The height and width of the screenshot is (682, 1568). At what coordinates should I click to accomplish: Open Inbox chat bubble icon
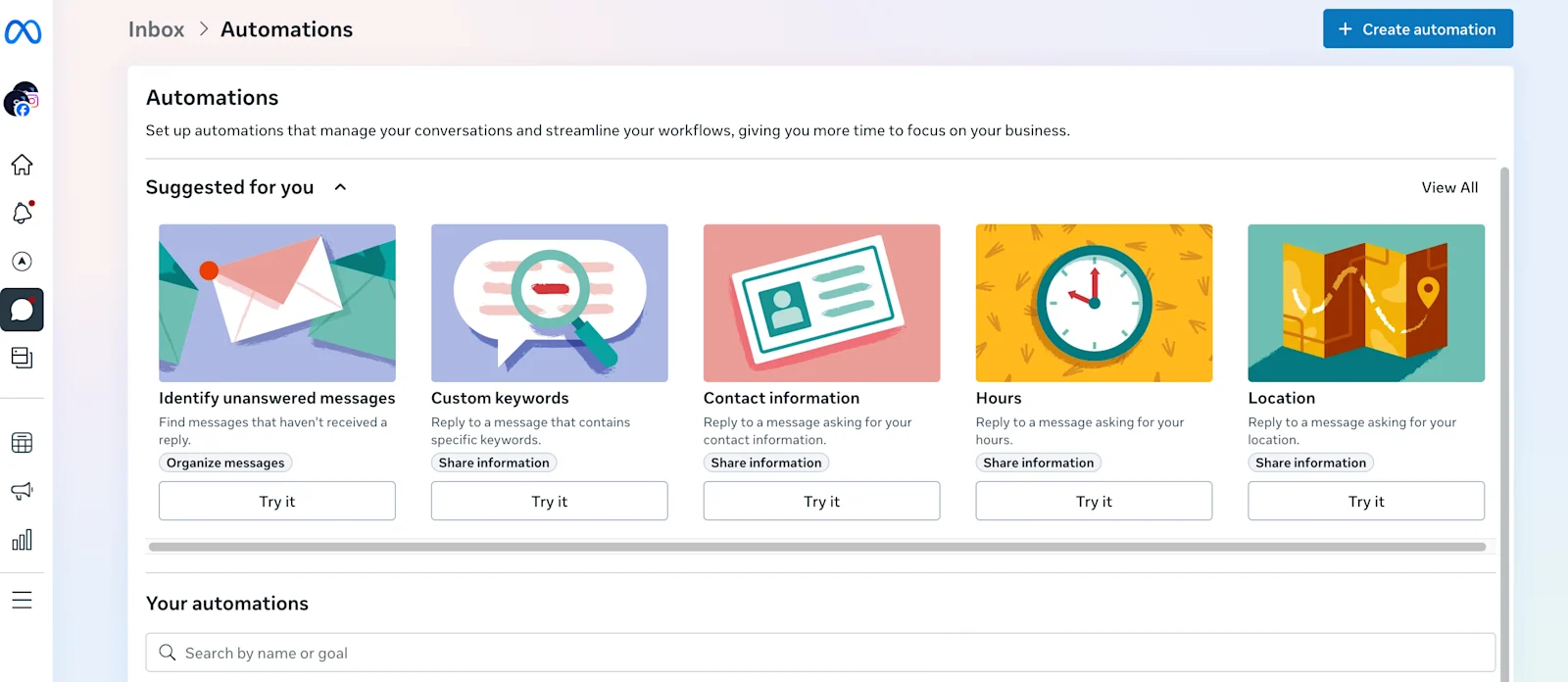(x=22, y=310)
